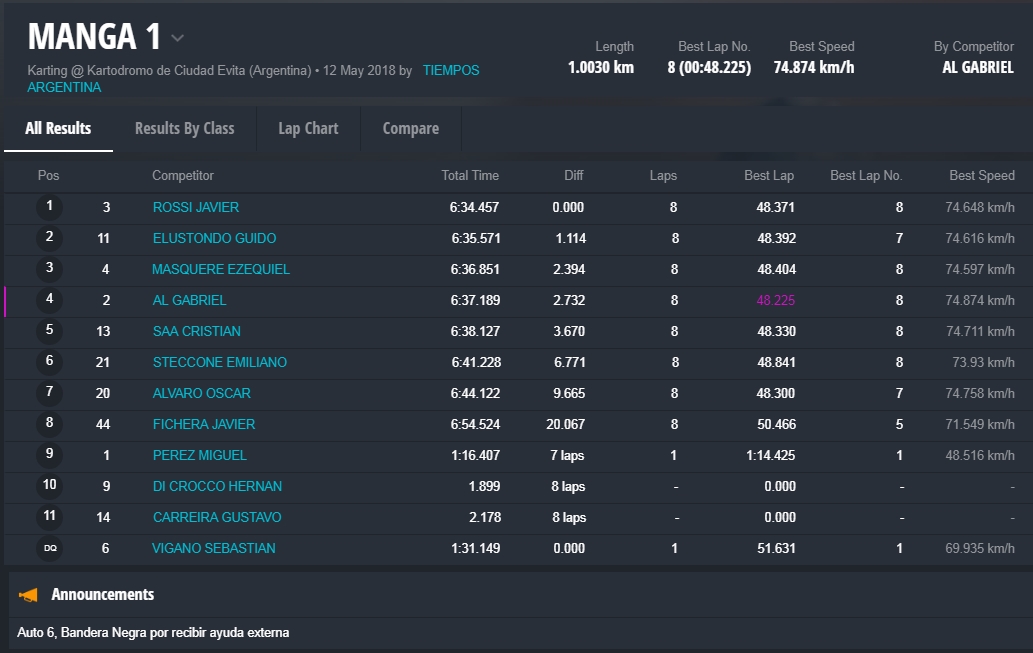This screenshot has height=653, width=1033.
Task: Click the Total Time column header
Action: tap(470, 175)
